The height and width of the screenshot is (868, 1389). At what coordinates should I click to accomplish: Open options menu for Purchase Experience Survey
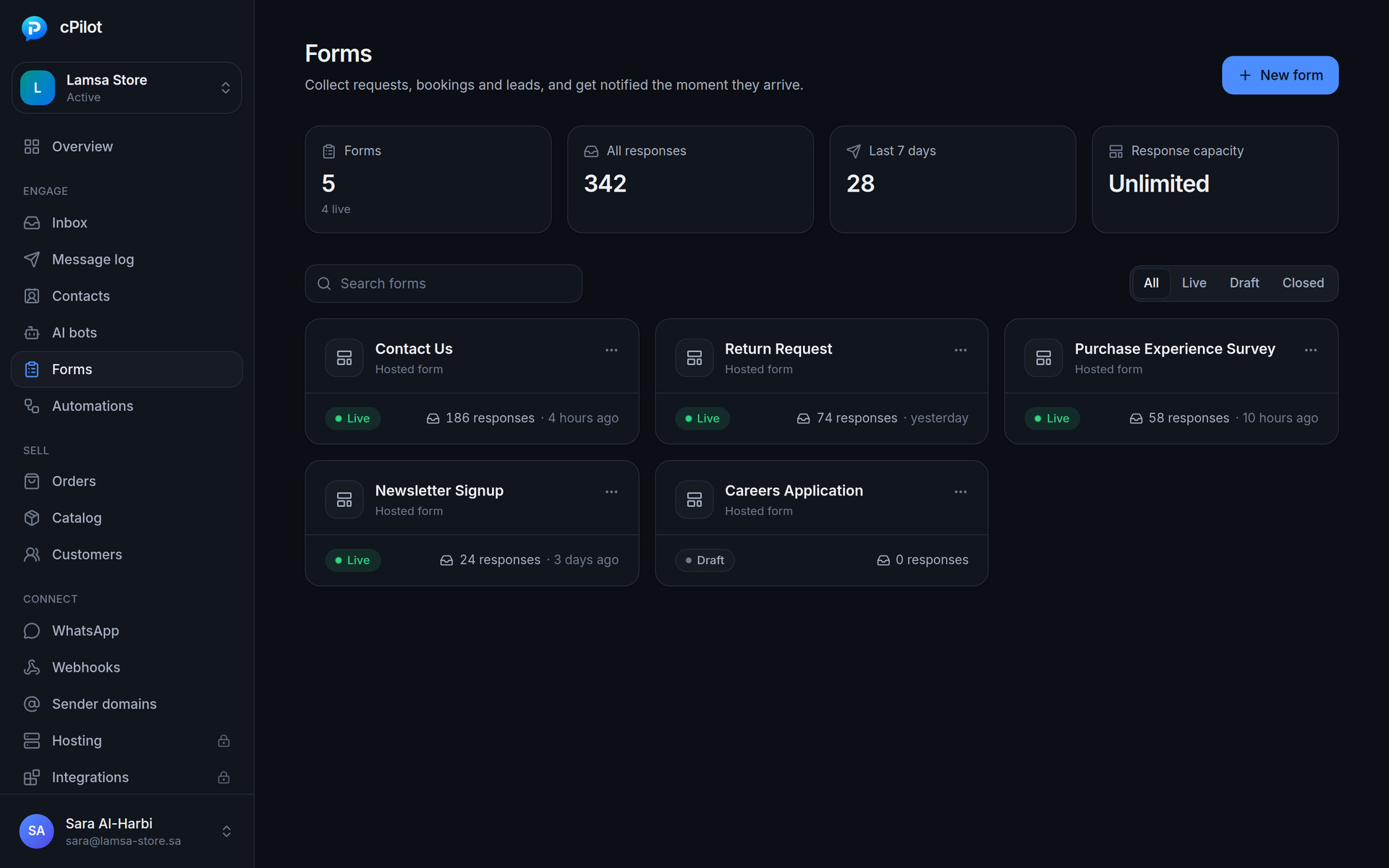[x=1311, y=350]
